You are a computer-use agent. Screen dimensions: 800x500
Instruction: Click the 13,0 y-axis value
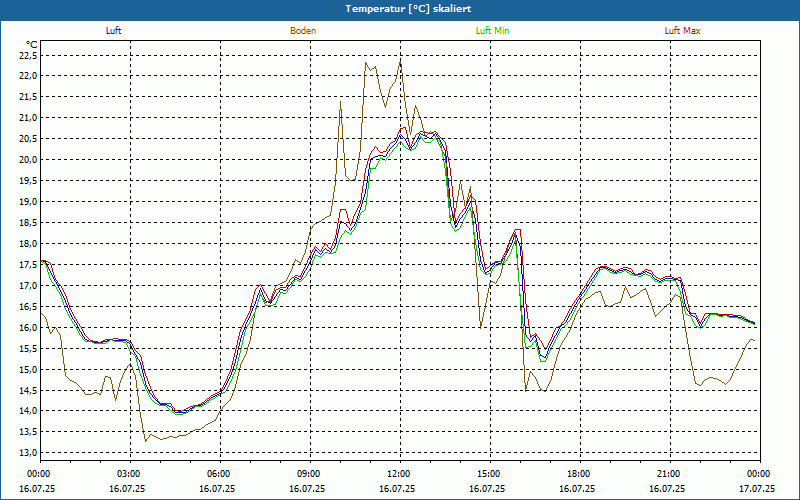(28, 453)
